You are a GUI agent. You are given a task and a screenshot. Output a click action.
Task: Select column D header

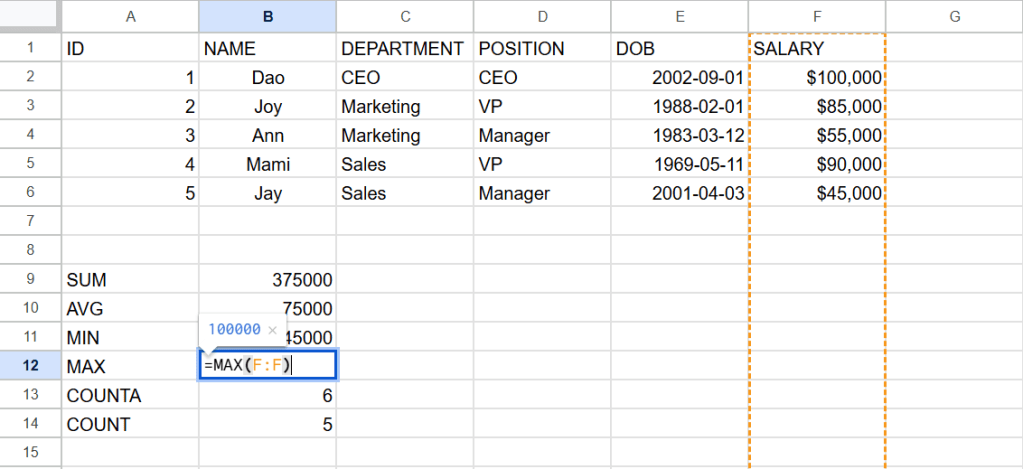(x=541, y=15)
